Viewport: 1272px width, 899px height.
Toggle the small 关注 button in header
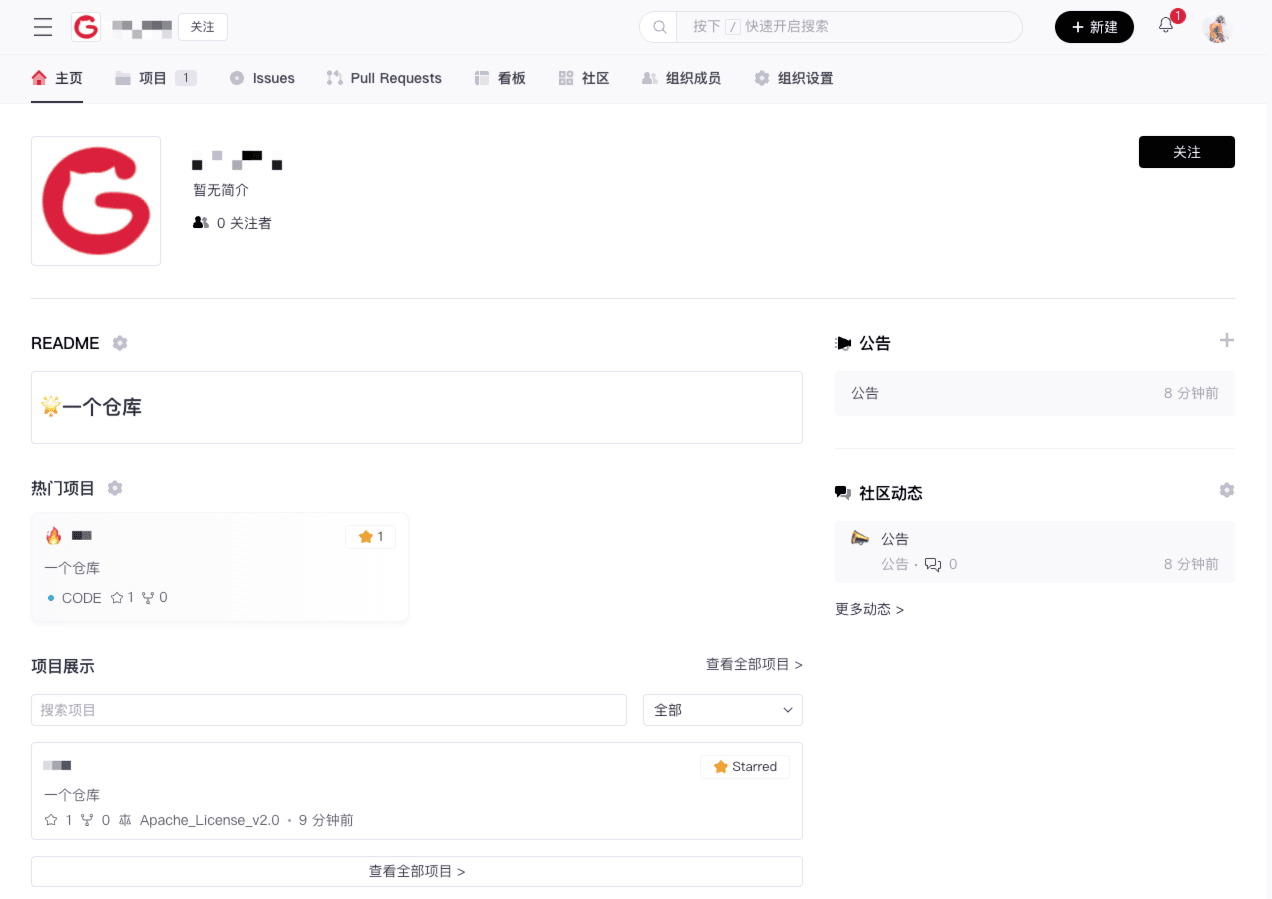[203, 27]
